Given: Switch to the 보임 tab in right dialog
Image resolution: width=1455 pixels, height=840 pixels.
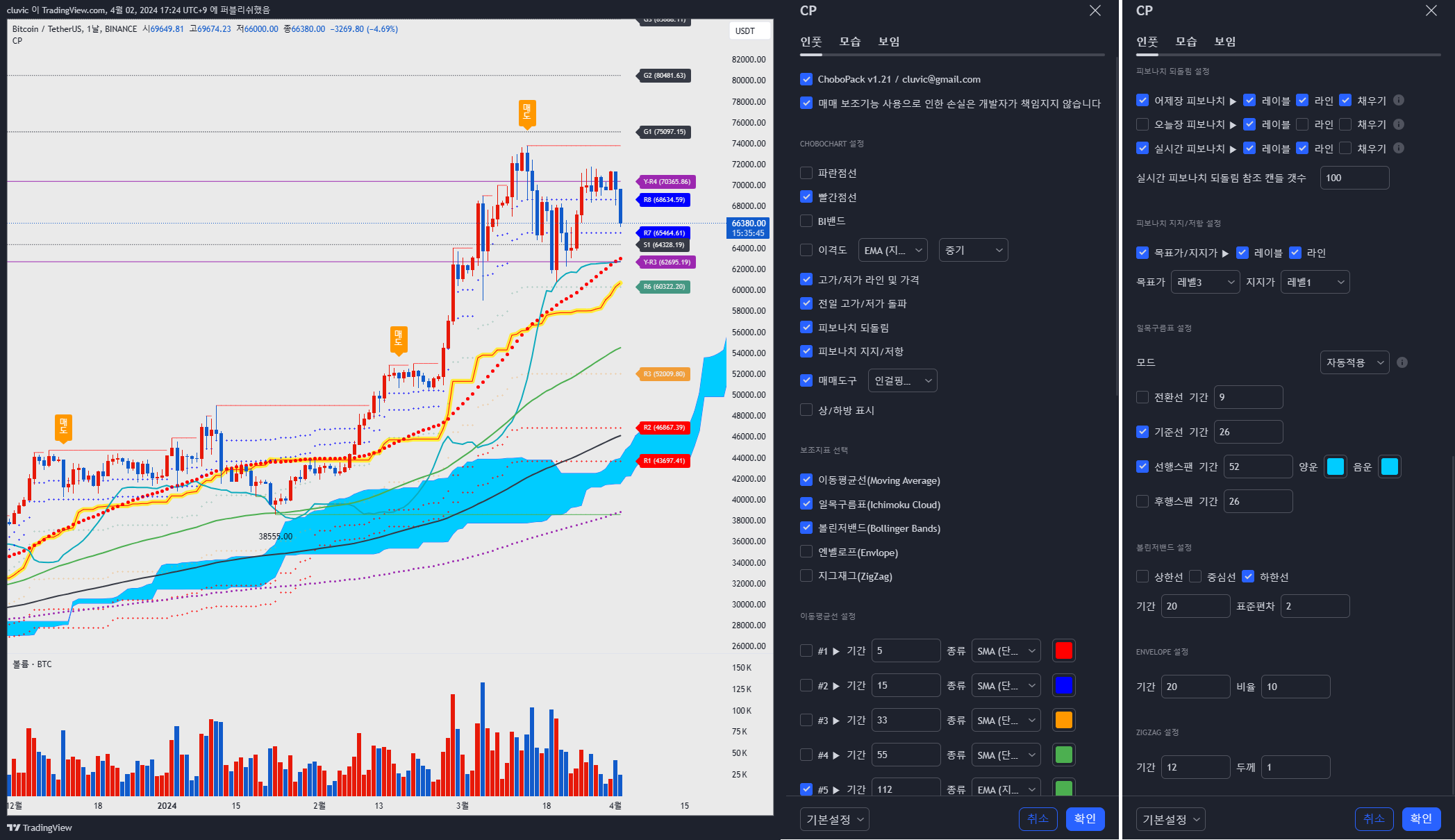Looking at the screenshot, I should coord(1224,42).
